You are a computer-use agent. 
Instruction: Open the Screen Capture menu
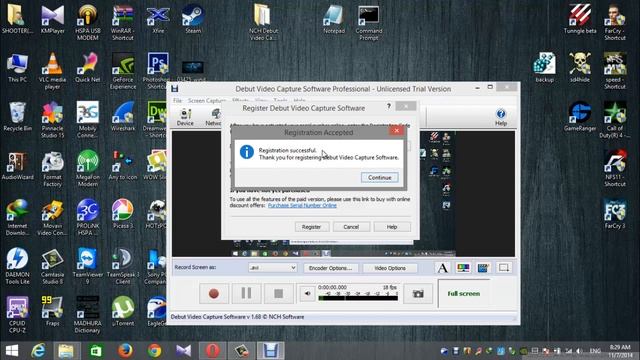(207, 100)
